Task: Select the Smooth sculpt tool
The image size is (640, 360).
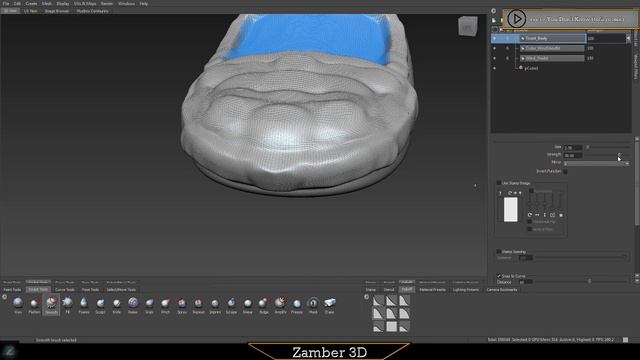Action: click(x=51, y=305)
